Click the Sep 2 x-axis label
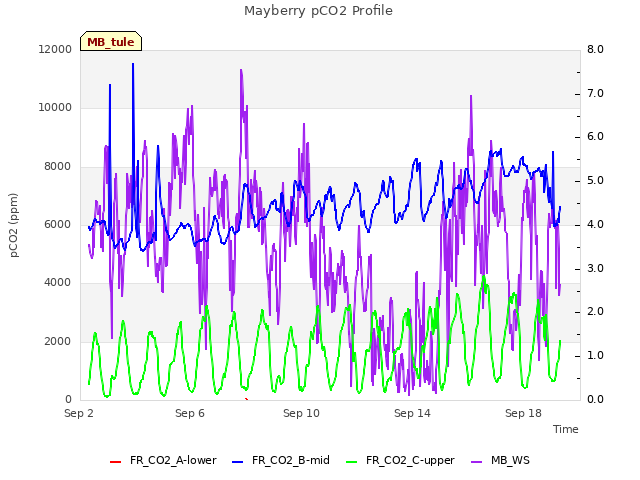This screenshot has width=640, height=480. tap(79, 413)
